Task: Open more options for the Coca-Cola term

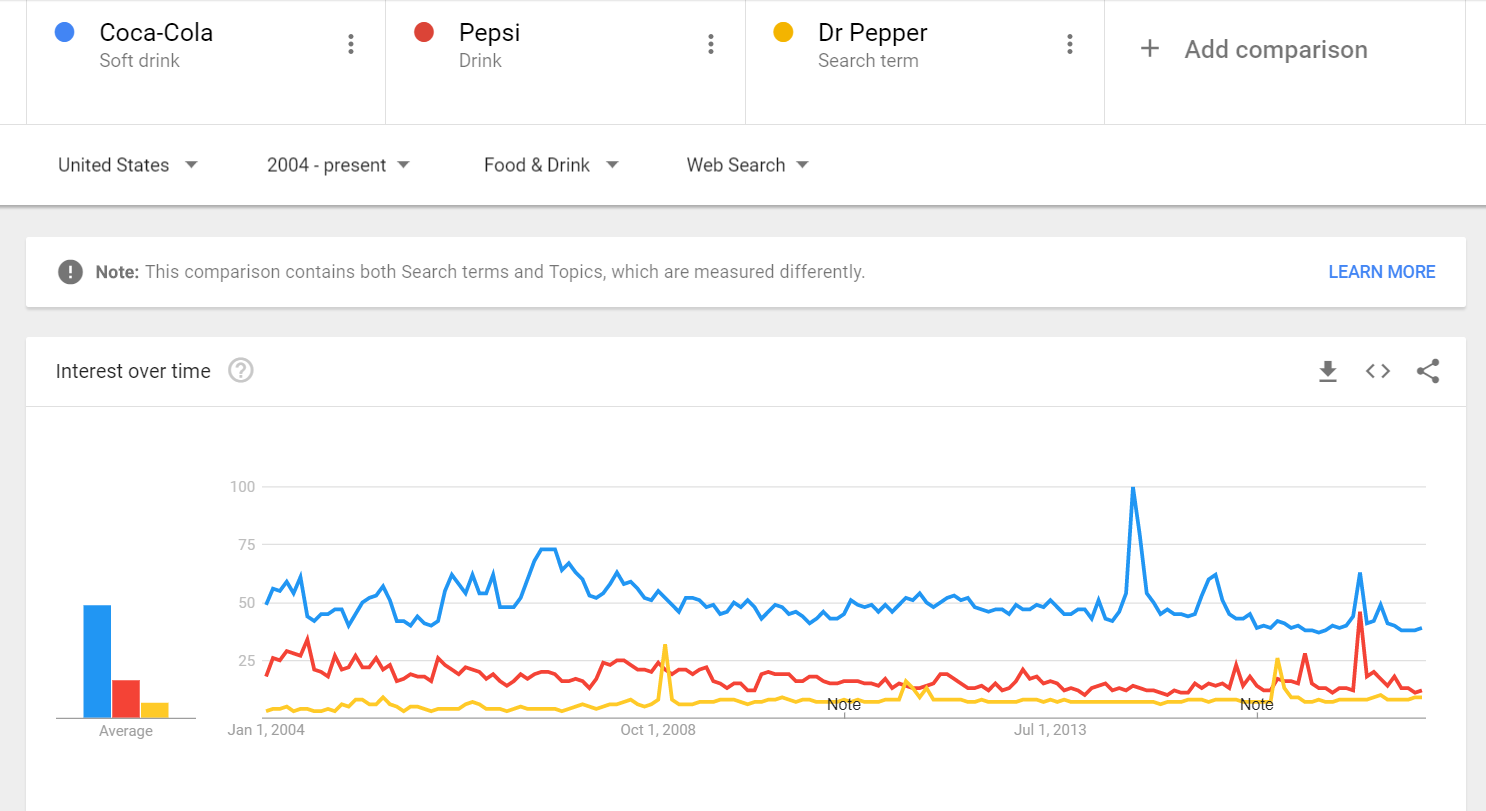Action: 351,44
